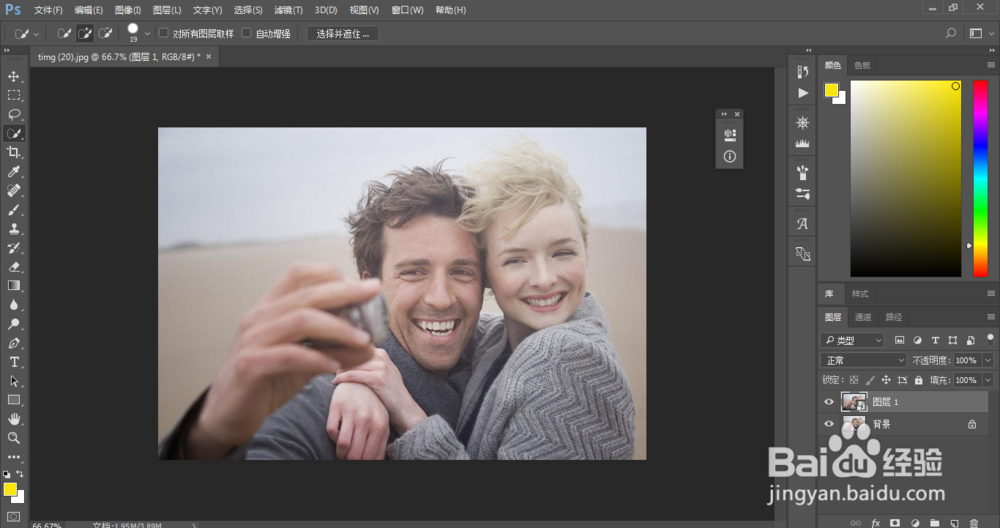
Task: Toggle lock all padlock icon
Action: 918,380
